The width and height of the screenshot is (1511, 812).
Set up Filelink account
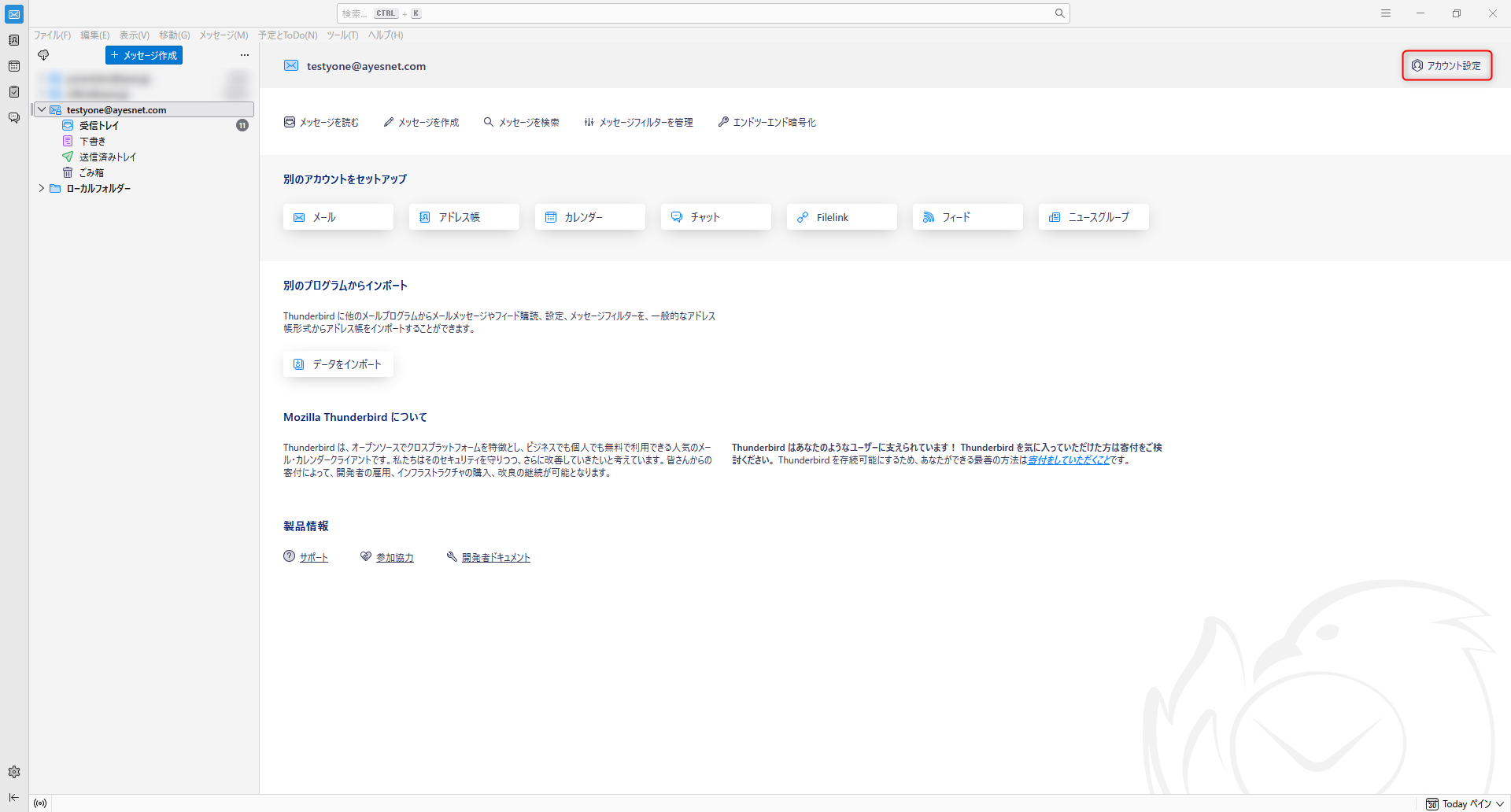(842, 217)
